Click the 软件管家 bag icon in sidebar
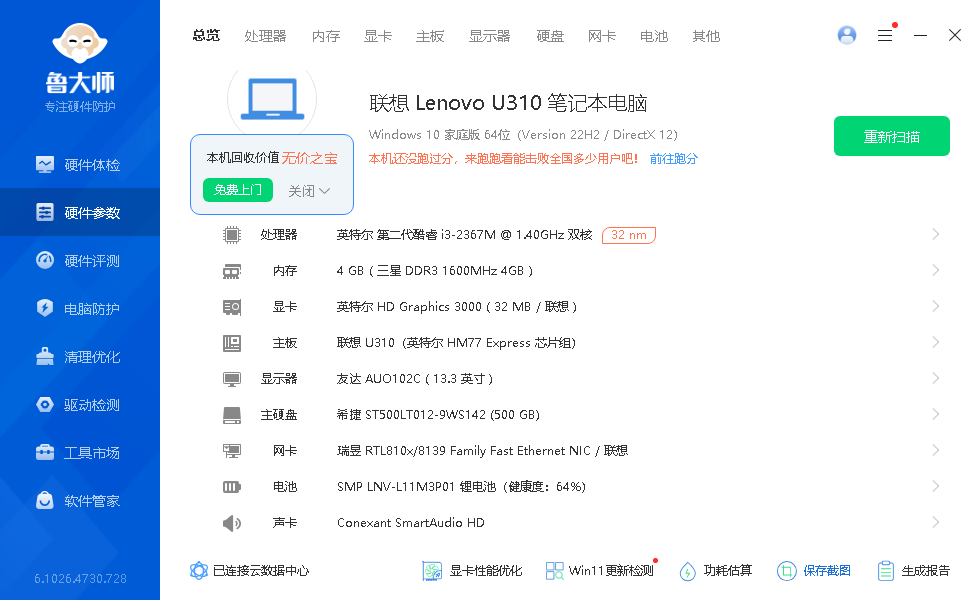 point(45,501)
